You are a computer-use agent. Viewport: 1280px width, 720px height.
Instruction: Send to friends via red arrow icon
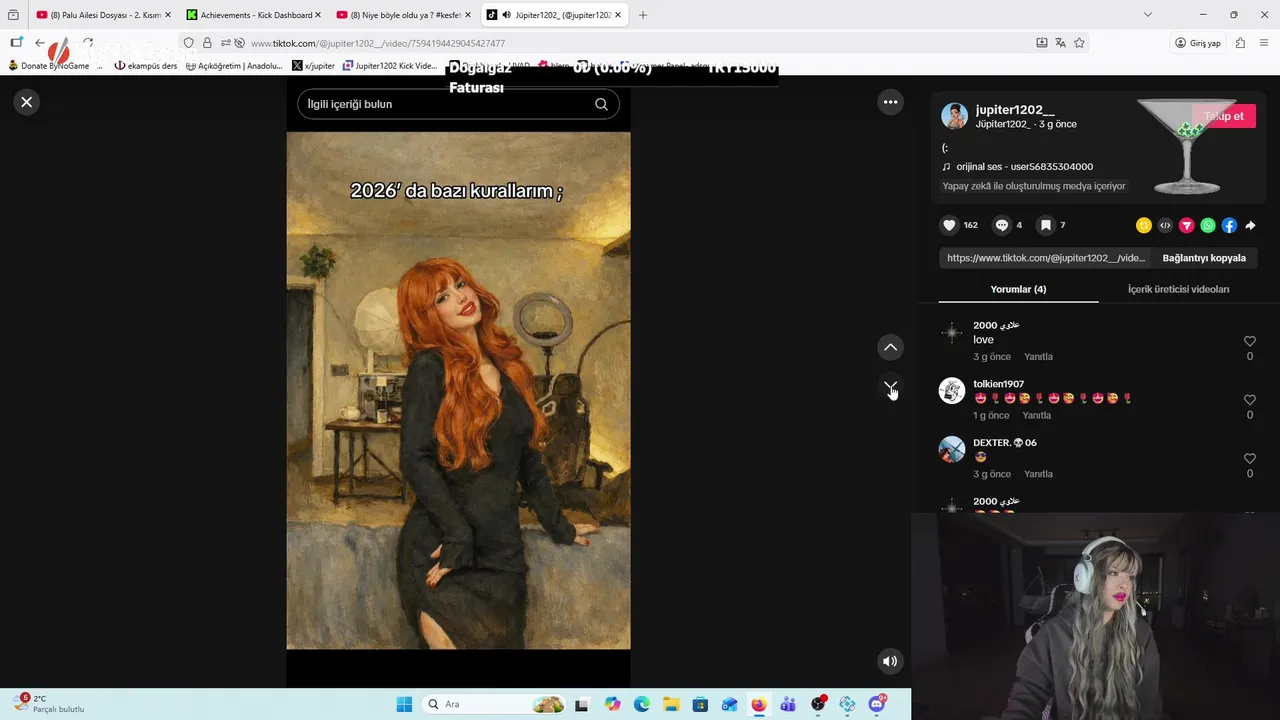point(1186,225)
